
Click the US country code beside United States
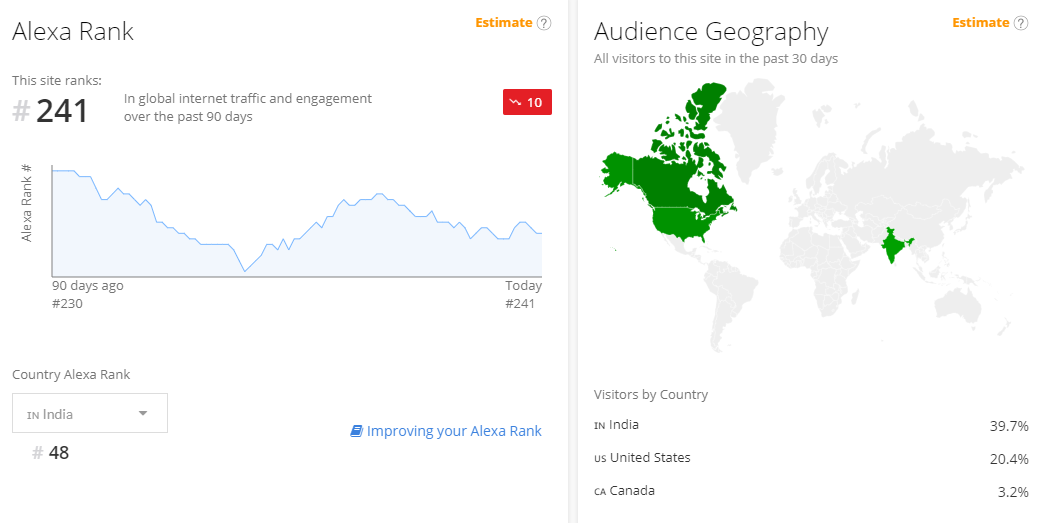[x=600, y=459]
